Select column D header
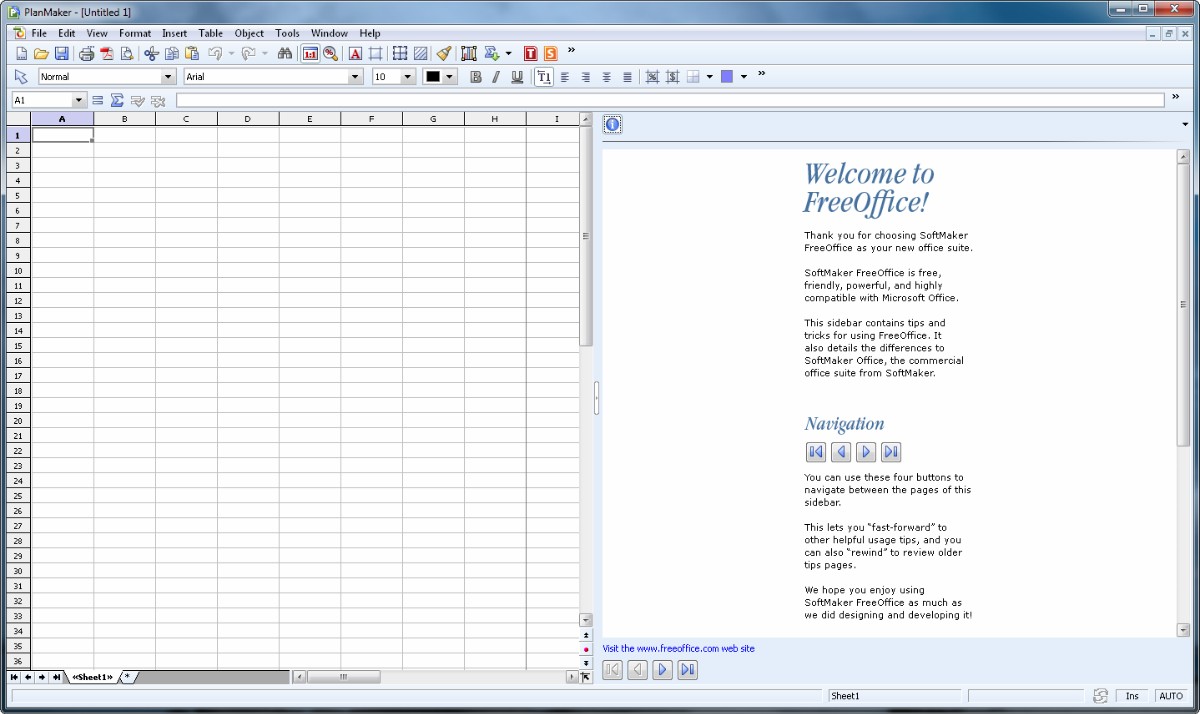This screenshot has width=1200, height=714. (x=248, y=119)
